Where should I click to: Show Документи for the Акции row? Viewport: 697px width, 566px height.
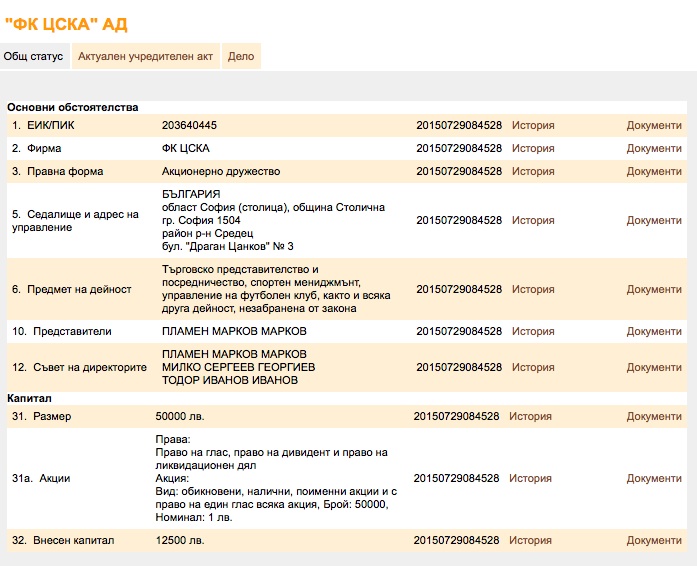[x=653, y=479]
